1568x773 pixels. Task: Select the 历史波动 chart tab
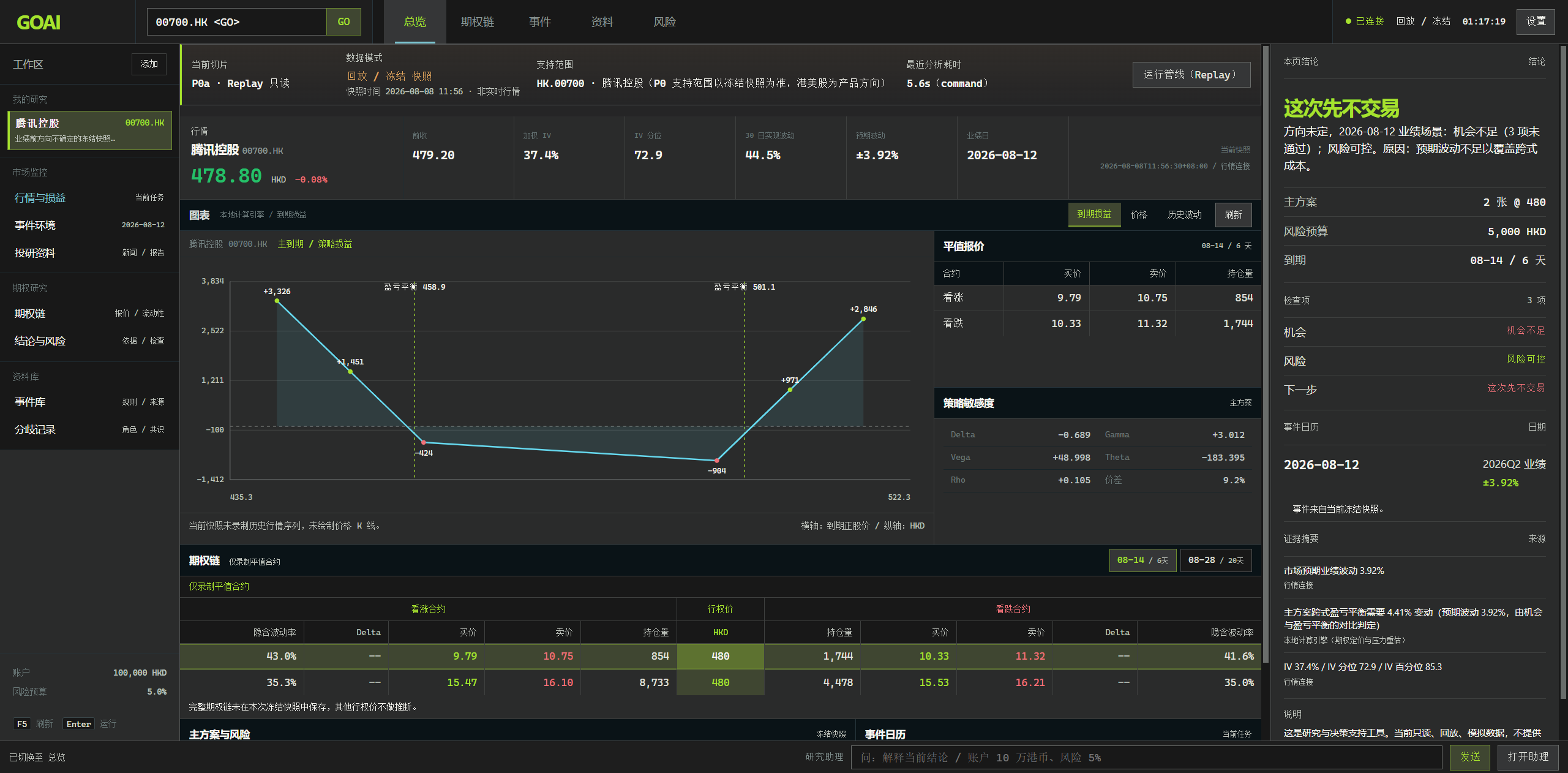tap(1184, 214)
